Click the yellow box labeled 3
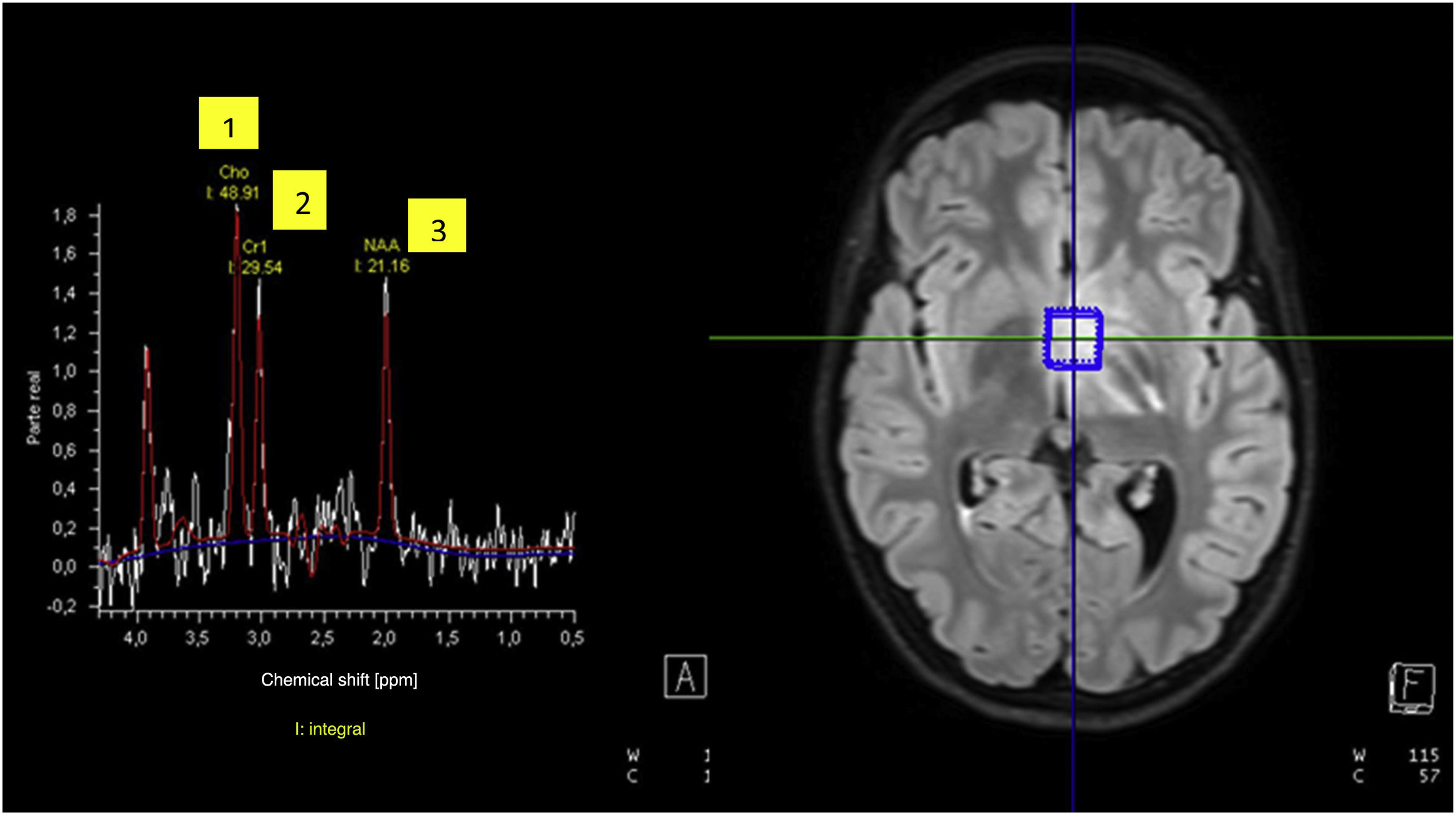1456x815 pixels. pos(437,225)
